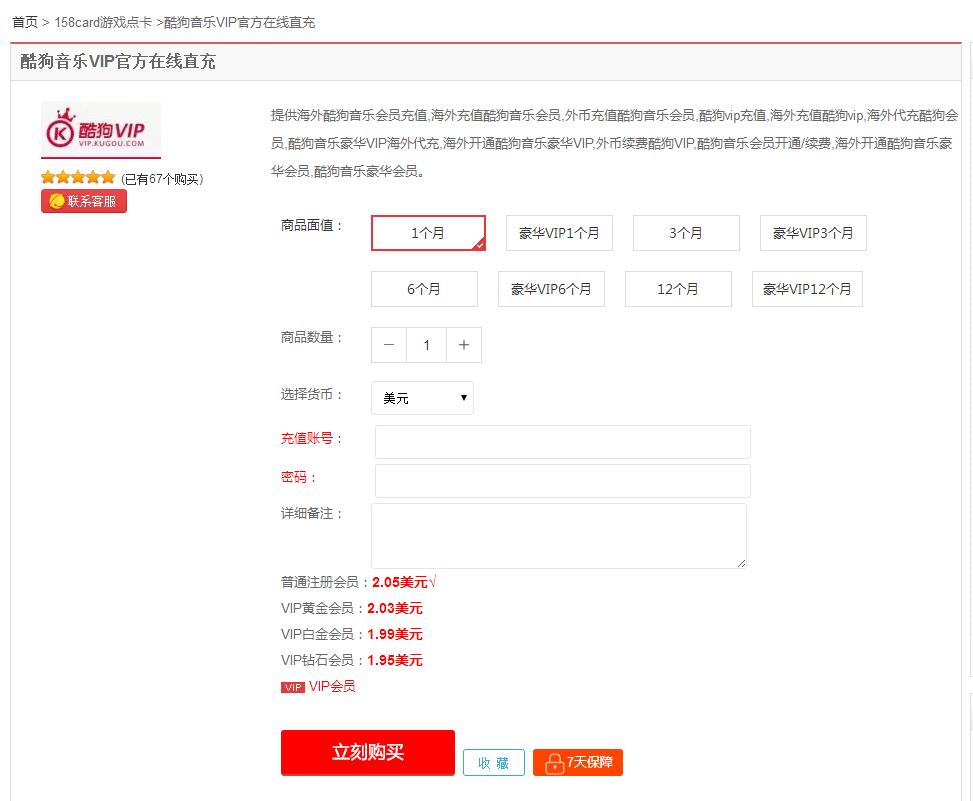This screenshot has width=973, height=801.
Task: Click the 已有67个购买 purchase count text
Action: 162,179
